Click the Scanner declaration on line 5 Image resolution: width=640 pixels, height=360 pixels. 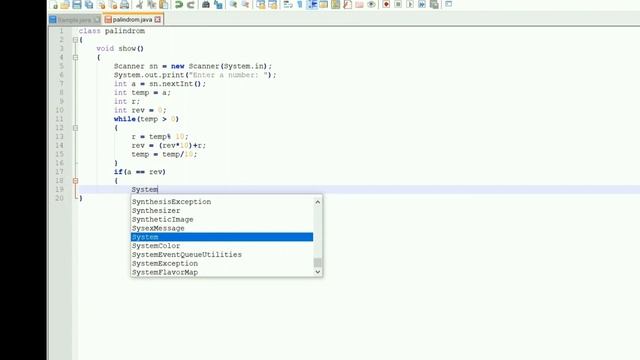pyautogui.click(x=193, y=66)
